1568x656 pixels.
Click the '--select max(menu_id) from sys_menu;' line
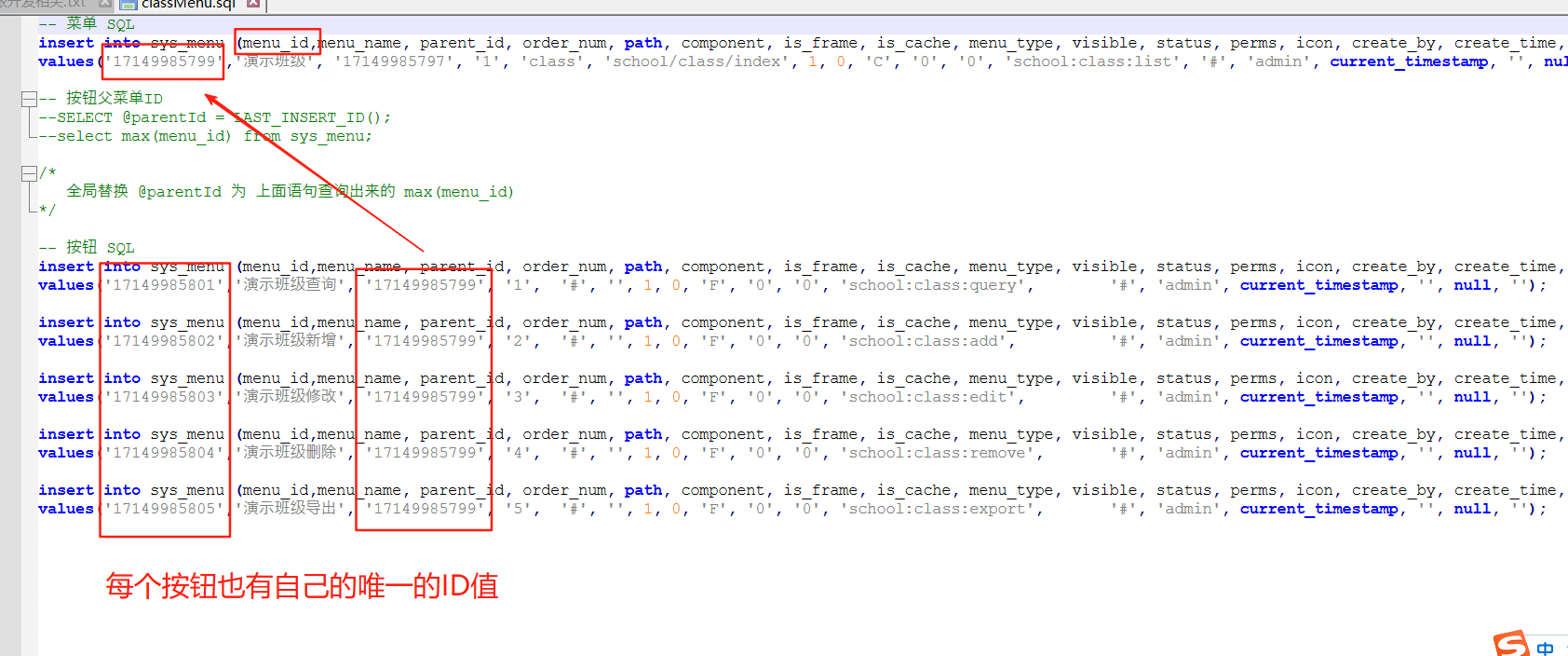205,136
